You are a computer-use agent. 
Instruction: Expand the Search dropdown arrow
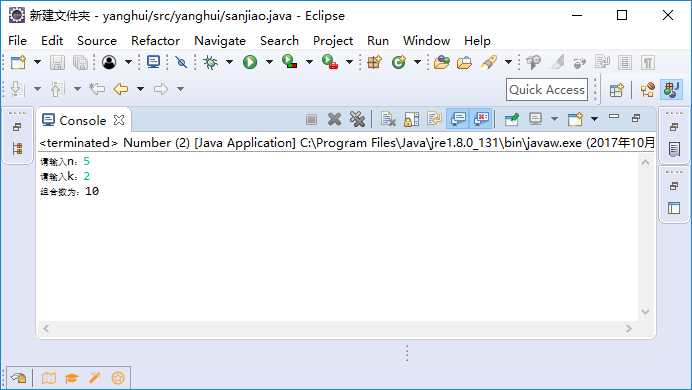click(x=508, y=62)
